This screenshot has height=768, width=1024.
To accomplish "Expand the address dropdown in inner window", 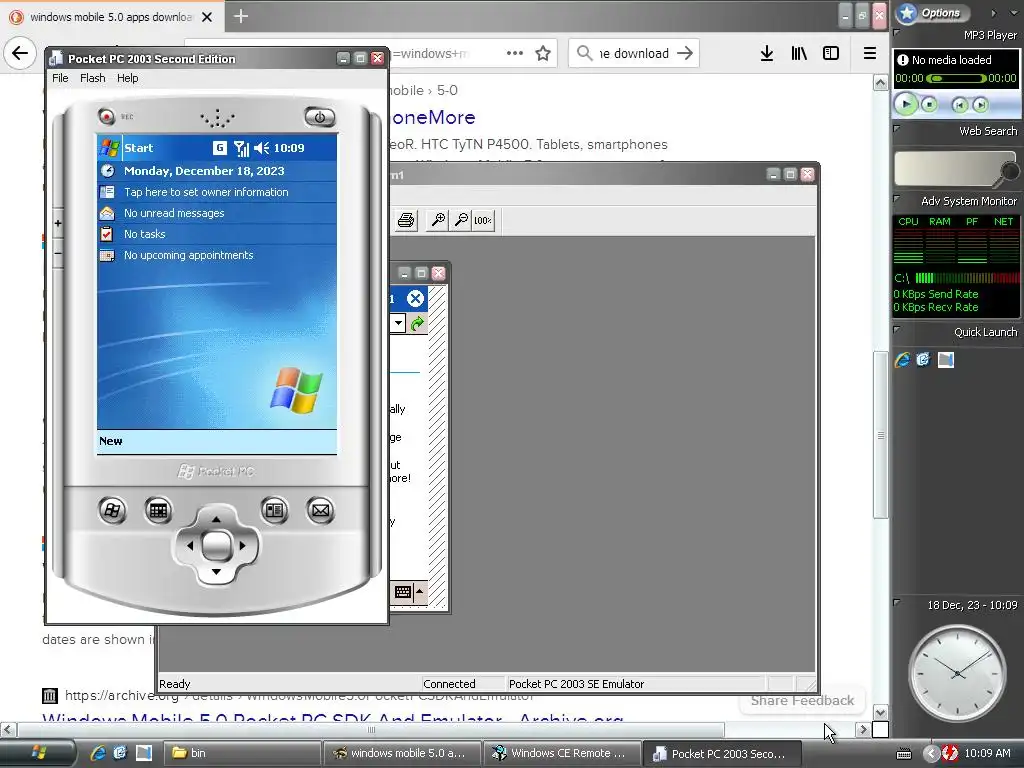I will 398,323.
